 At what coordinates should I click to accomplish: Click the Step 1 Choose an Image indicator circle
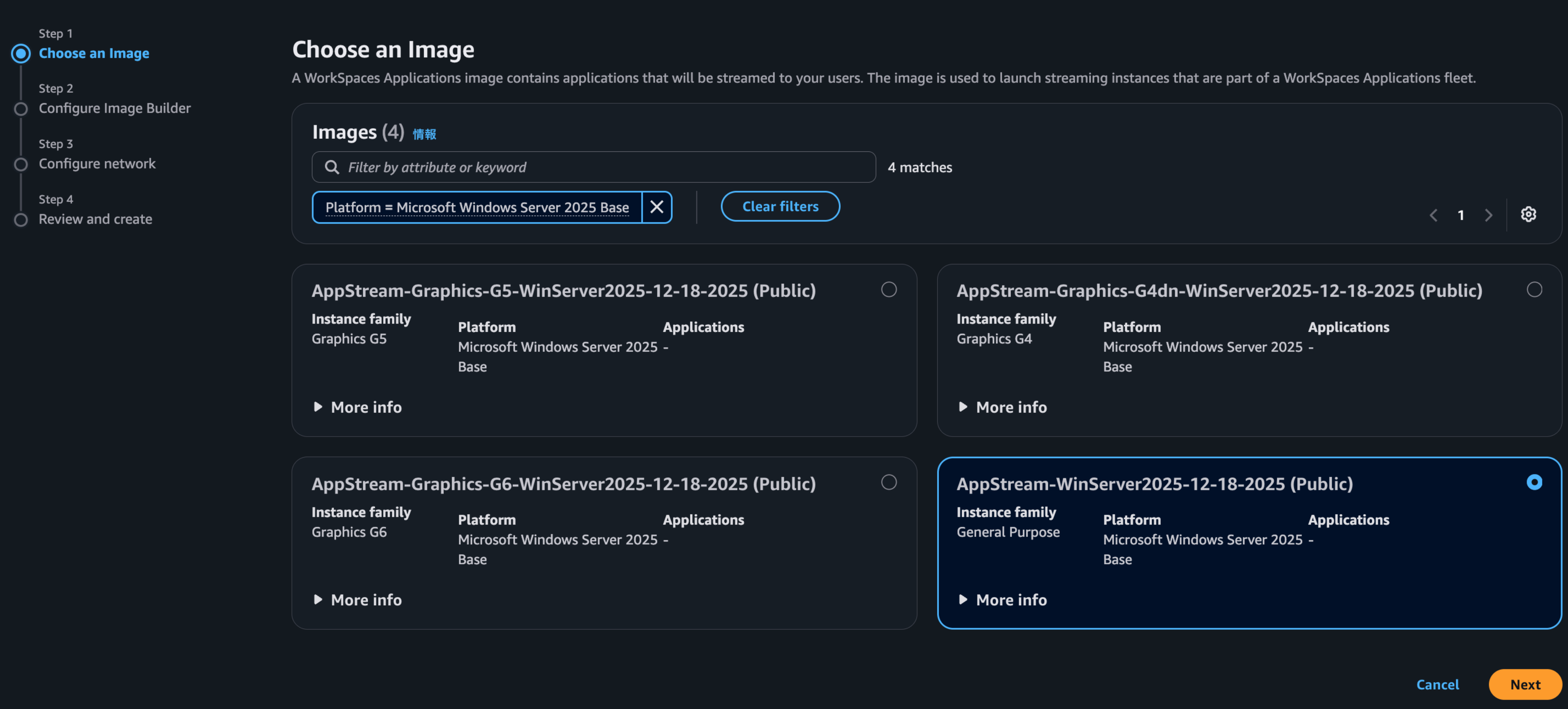21,54
